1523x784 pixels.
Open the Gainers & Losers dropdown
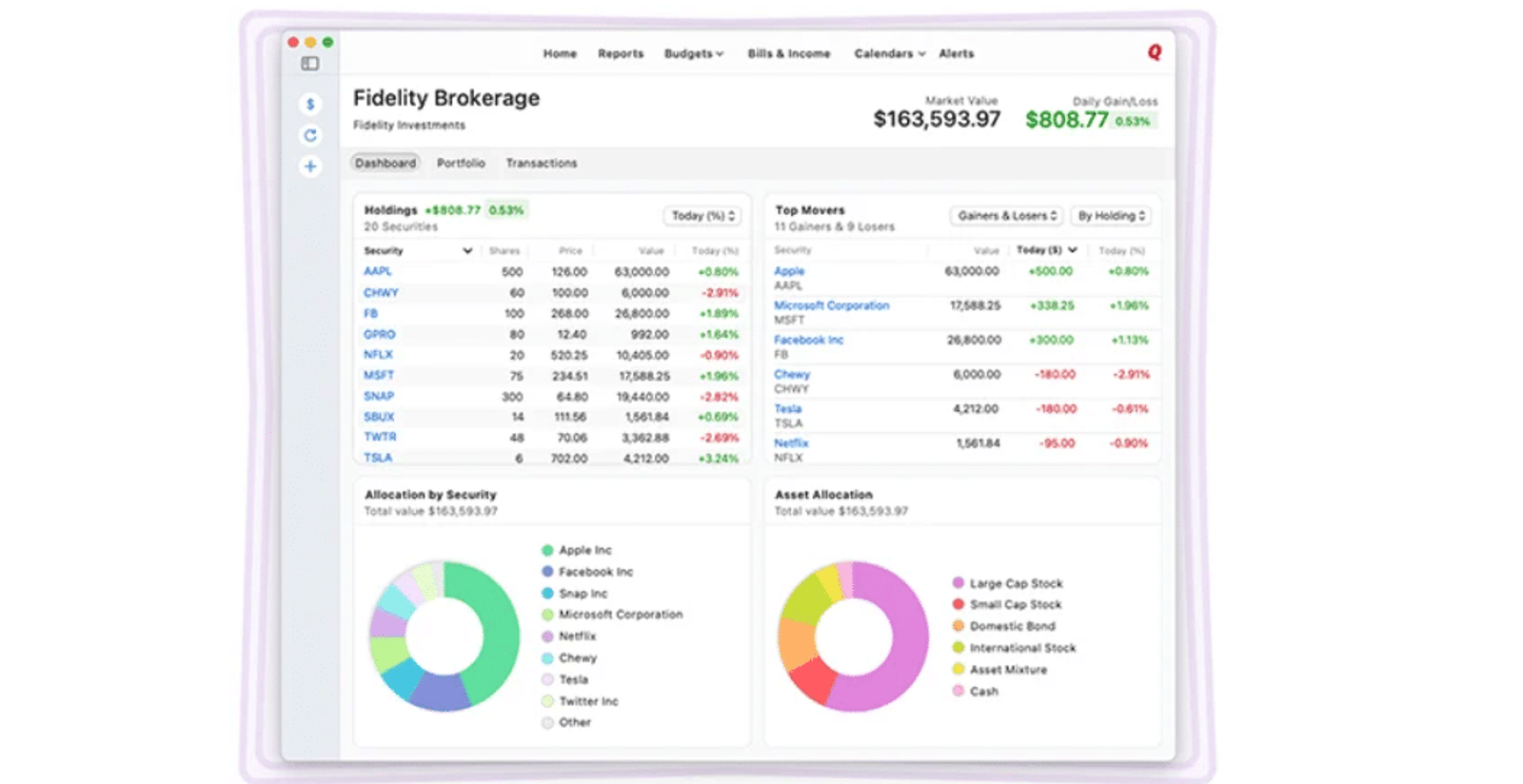click(1007, 216)
